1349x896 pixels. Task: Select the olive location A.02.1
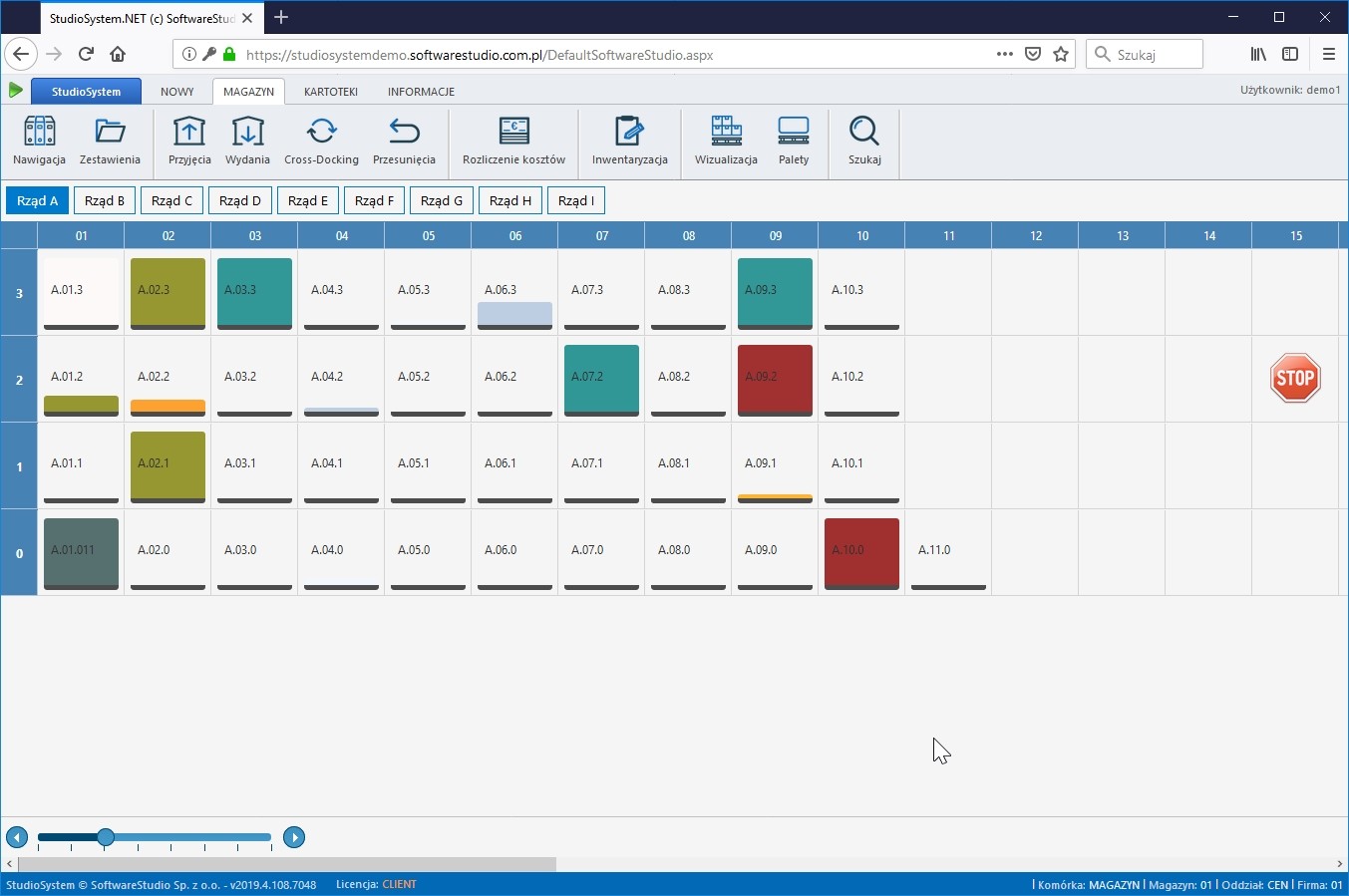168,466
